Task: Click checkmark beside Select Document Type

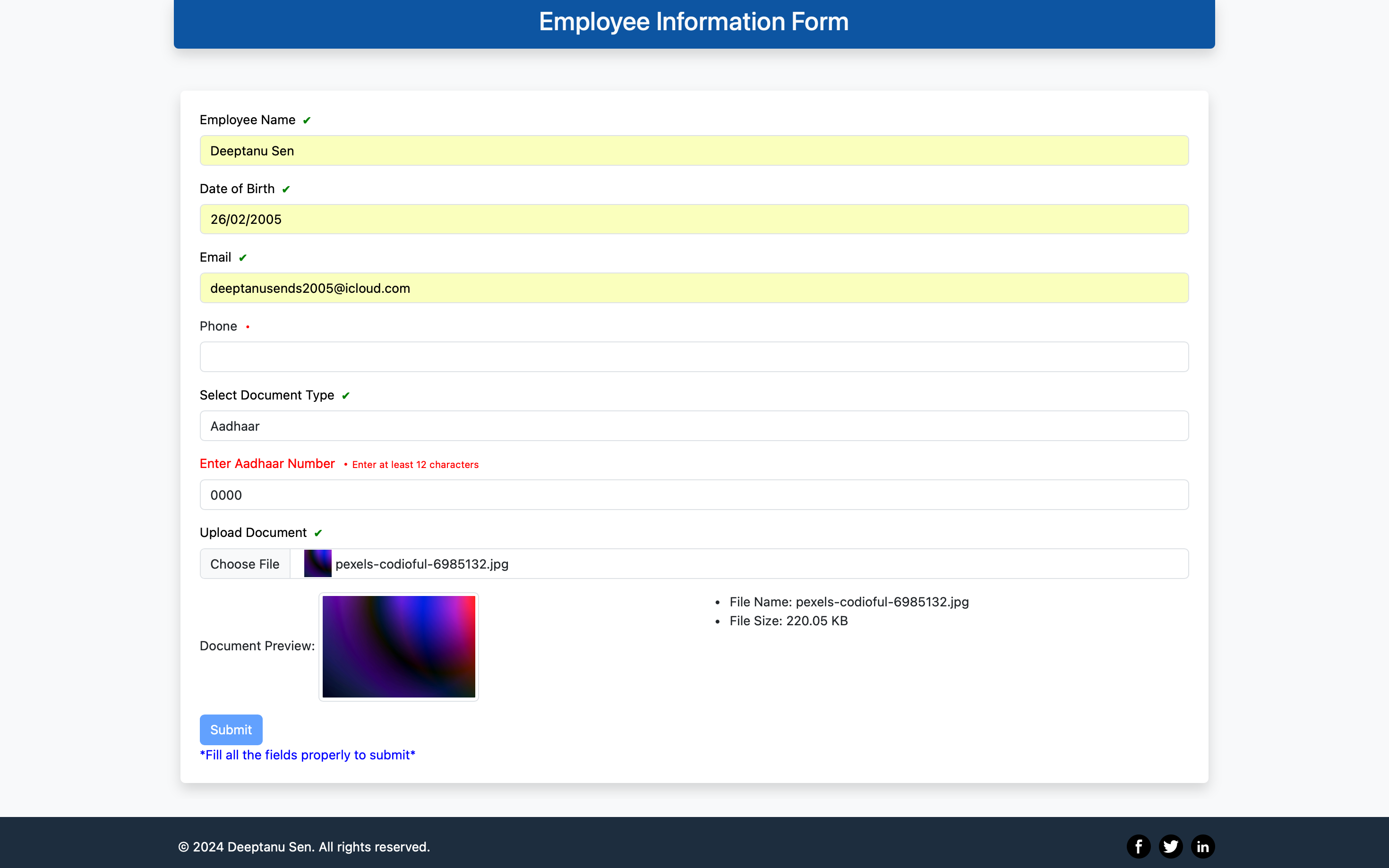Action: click(346, 396)
